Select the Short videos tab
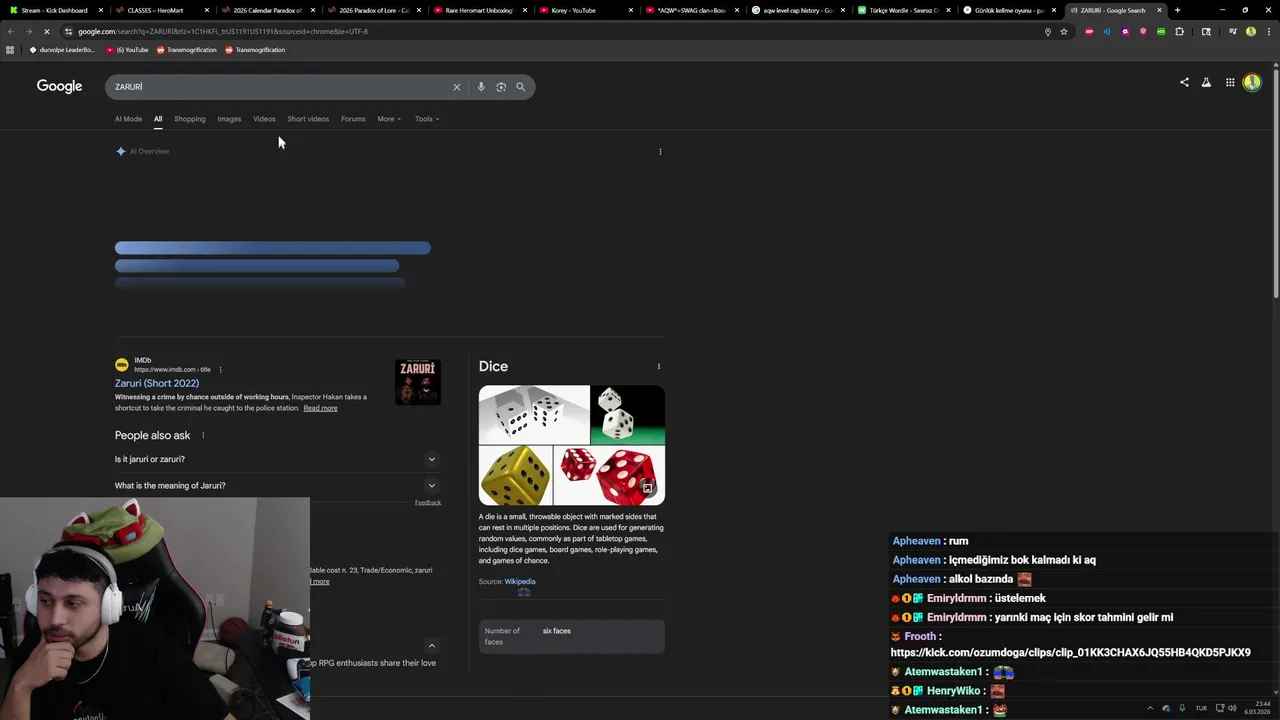 click(x=308, y=119)
